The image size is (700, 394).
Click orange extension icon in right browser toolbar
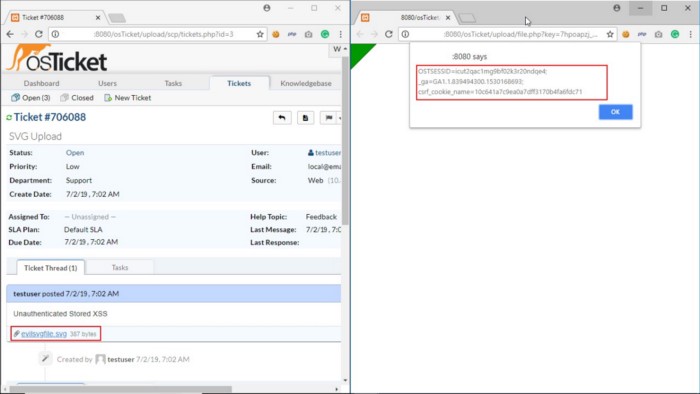625,34
